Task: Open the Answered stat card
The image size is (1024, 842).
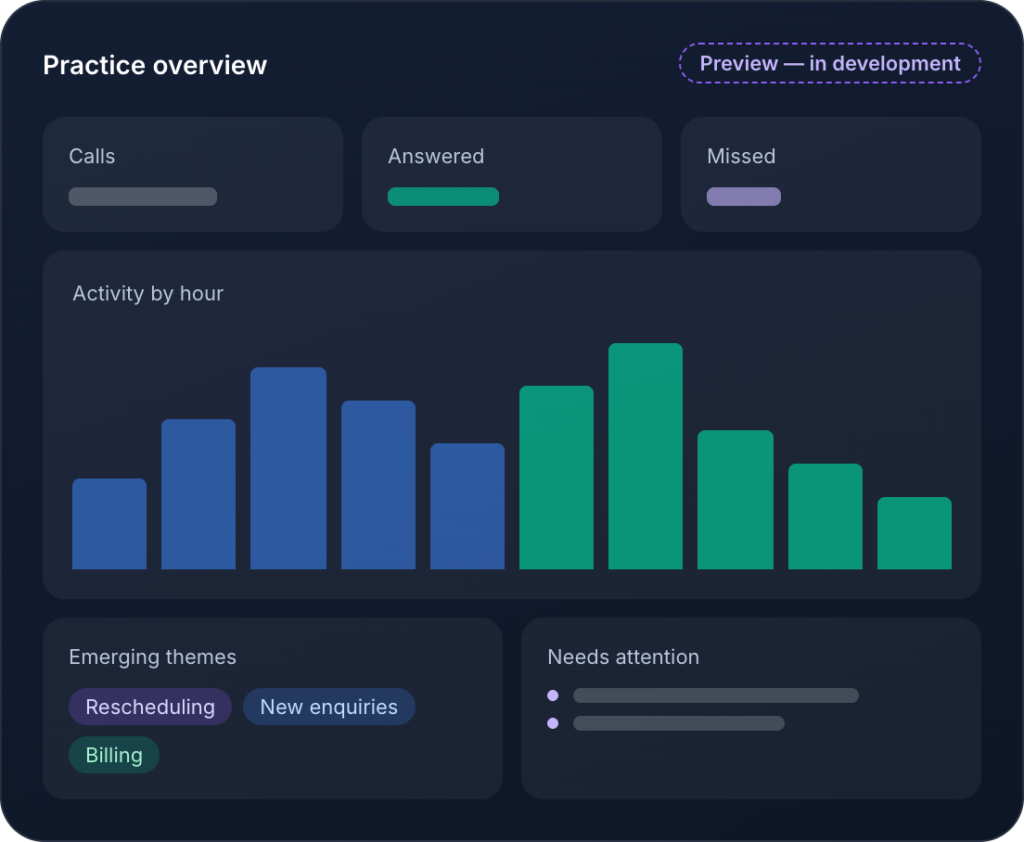Action: 512,174
